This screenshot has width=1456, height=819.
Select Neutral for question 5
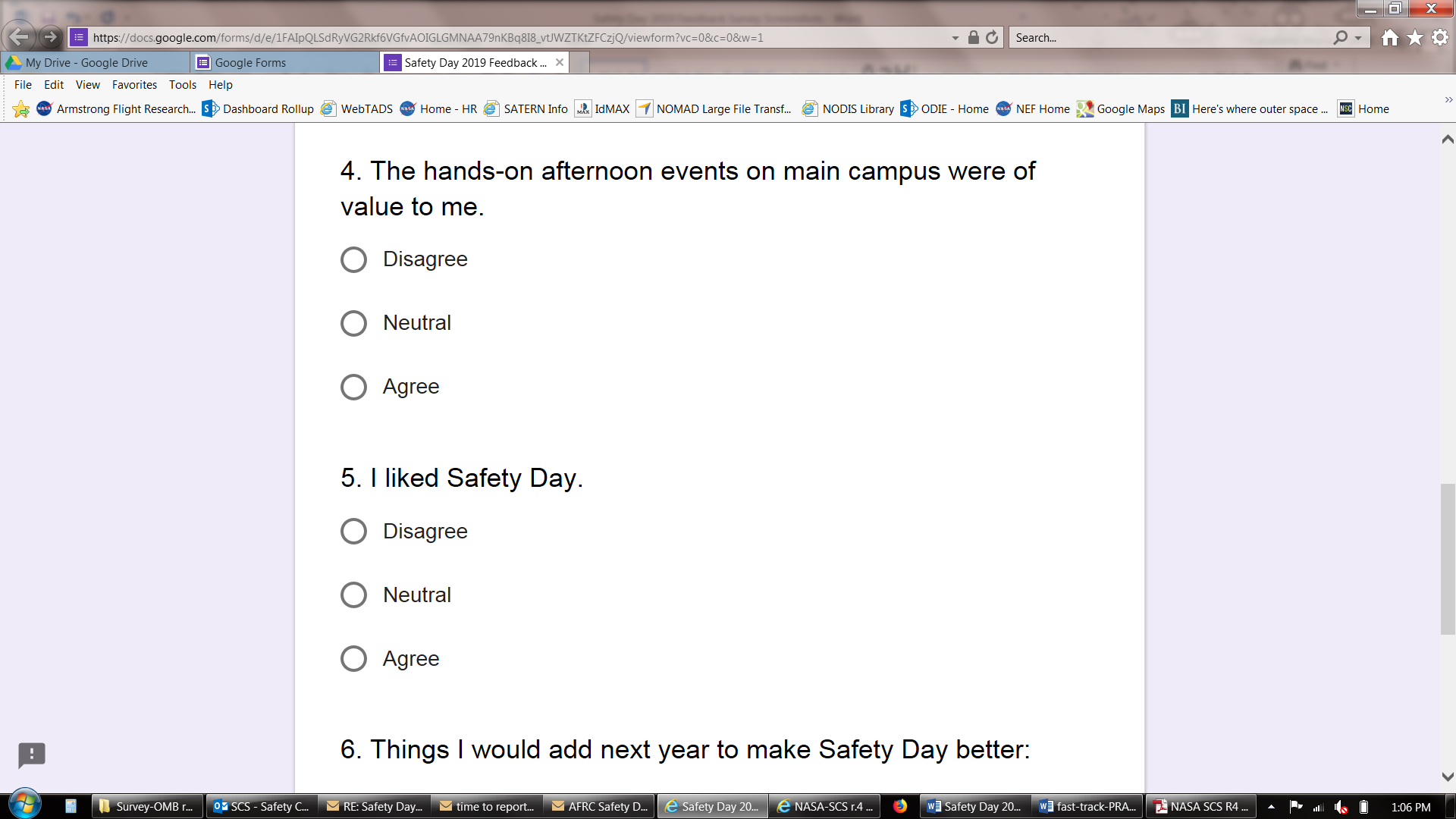[353, 595]
